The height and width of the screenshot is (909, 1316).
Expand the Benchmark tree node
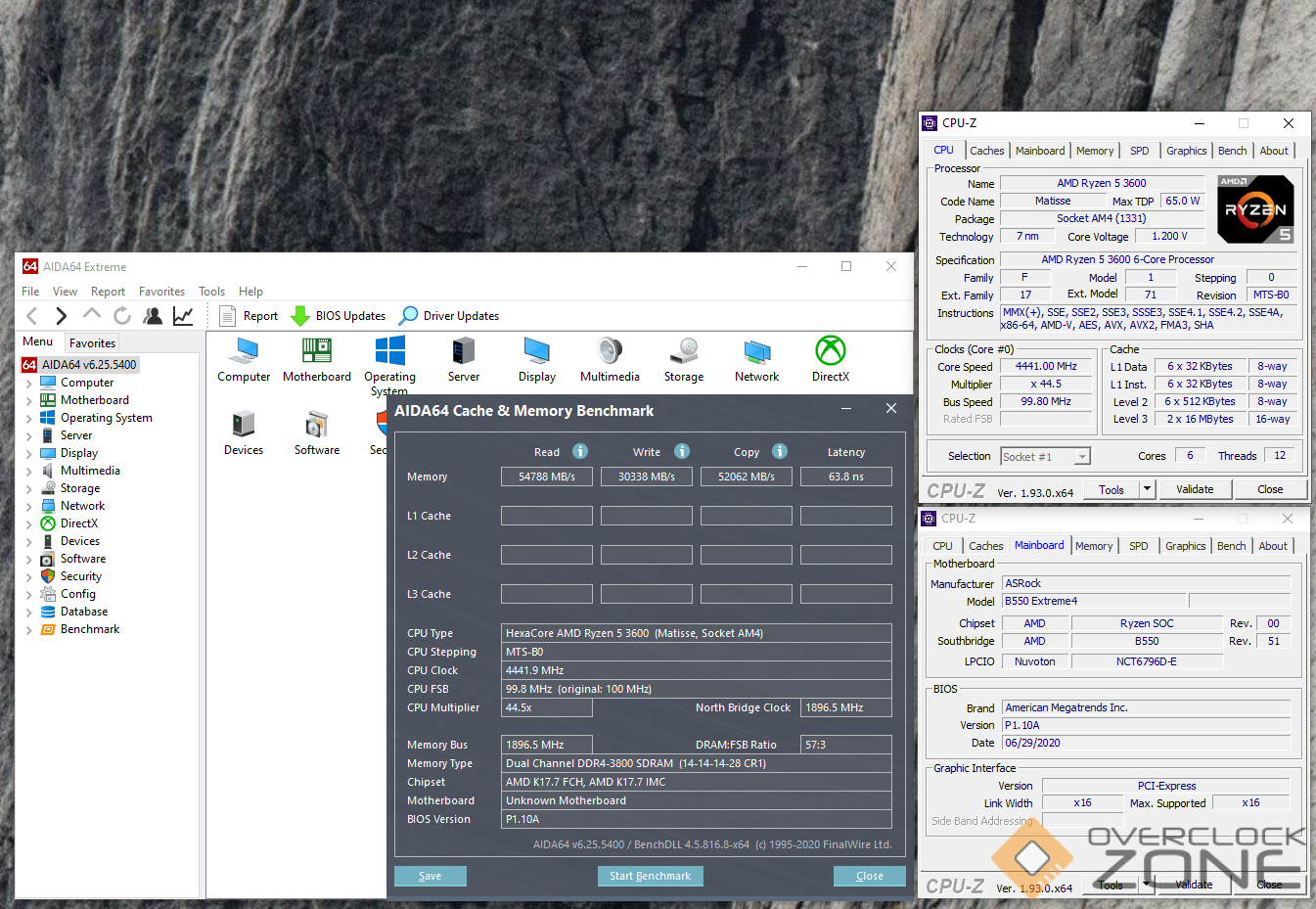coord(28,630)
